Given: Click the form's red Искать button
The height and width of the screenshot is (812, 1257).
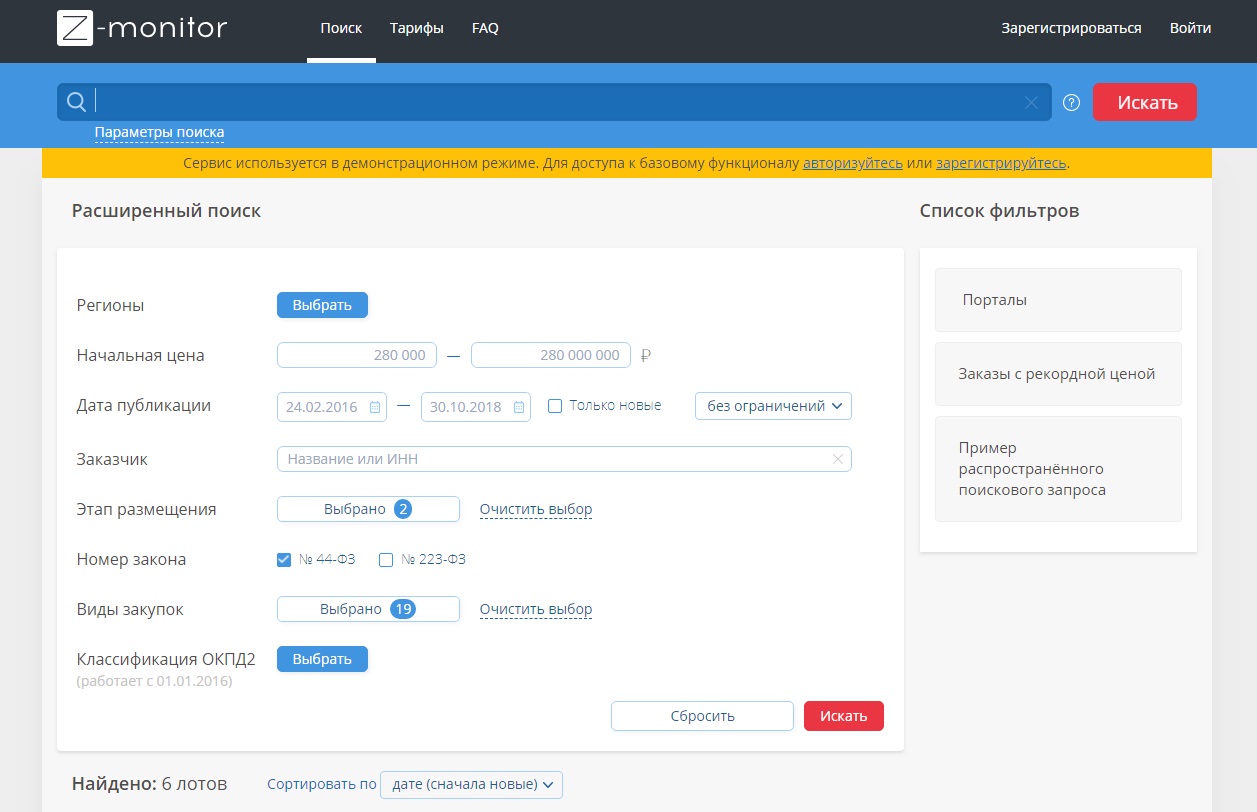Looking at the screenshot, I should pyautogui.click(x=844, y=716).
